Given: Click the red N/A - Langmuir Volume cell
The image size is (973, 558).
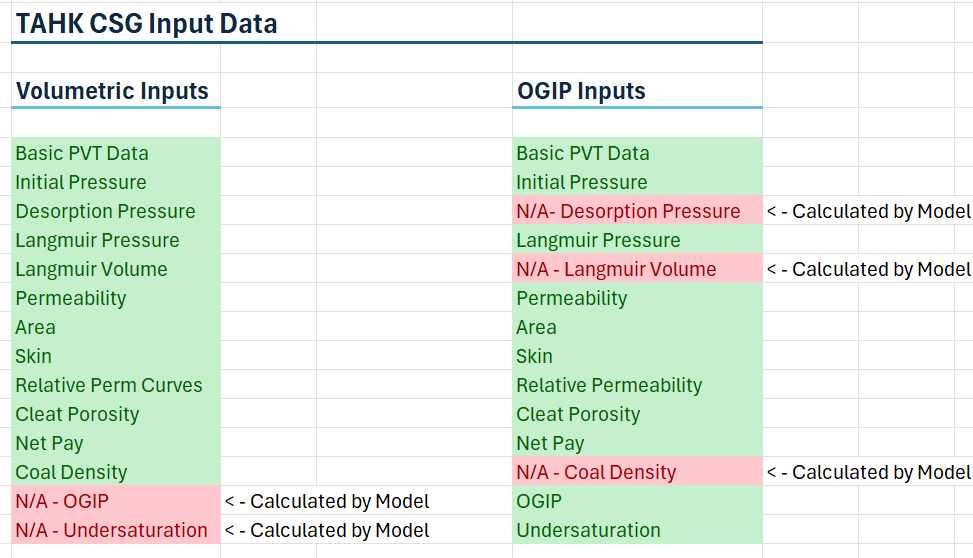Looking at the screenshot, I should pos(616,269).
